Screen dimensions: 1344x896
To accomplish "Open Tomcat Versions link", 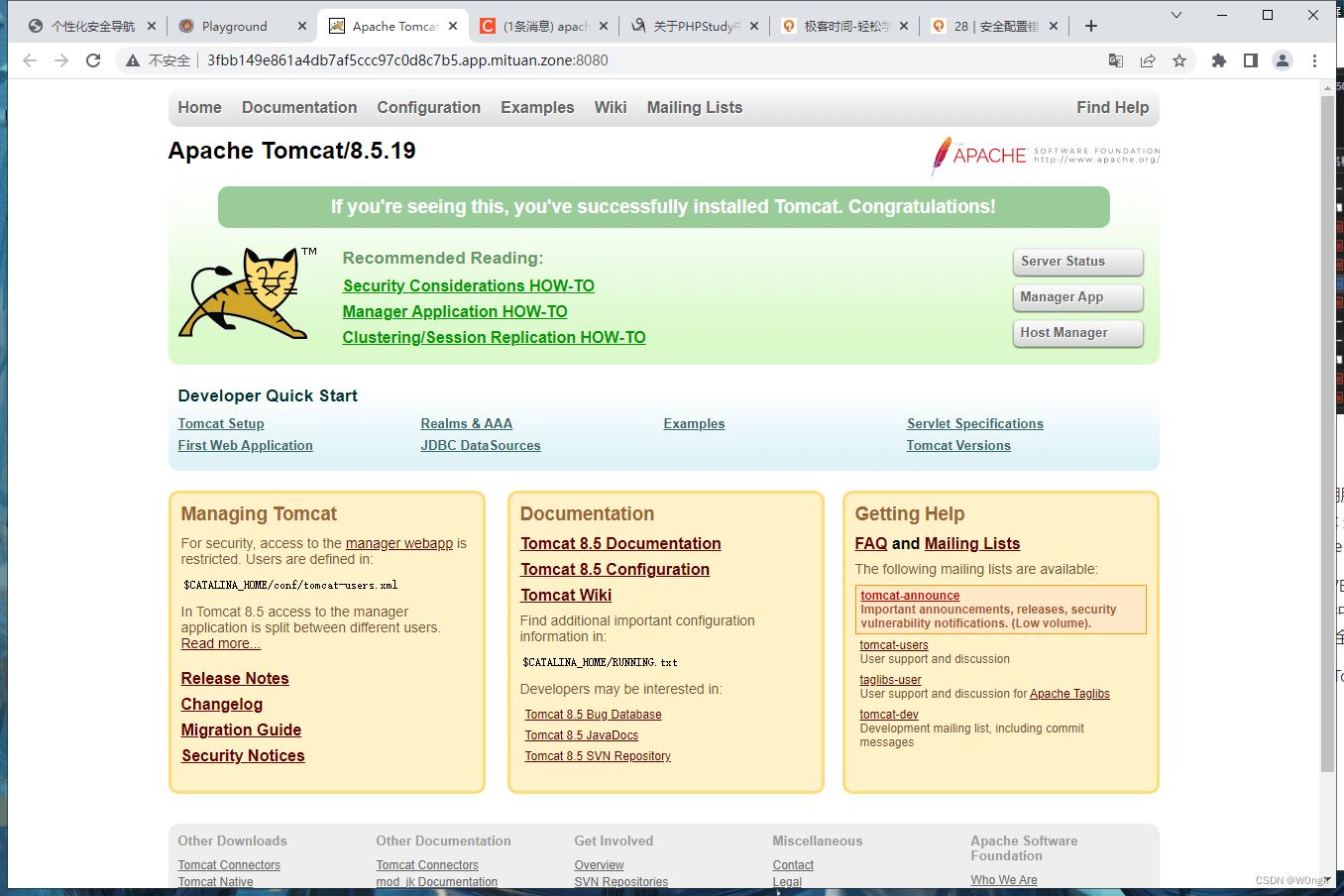I will [958, 445].
